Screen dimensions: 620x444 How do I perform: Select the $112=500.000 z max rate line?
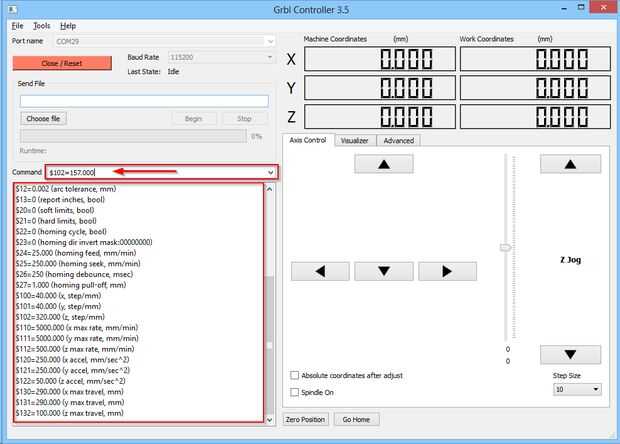75,349
